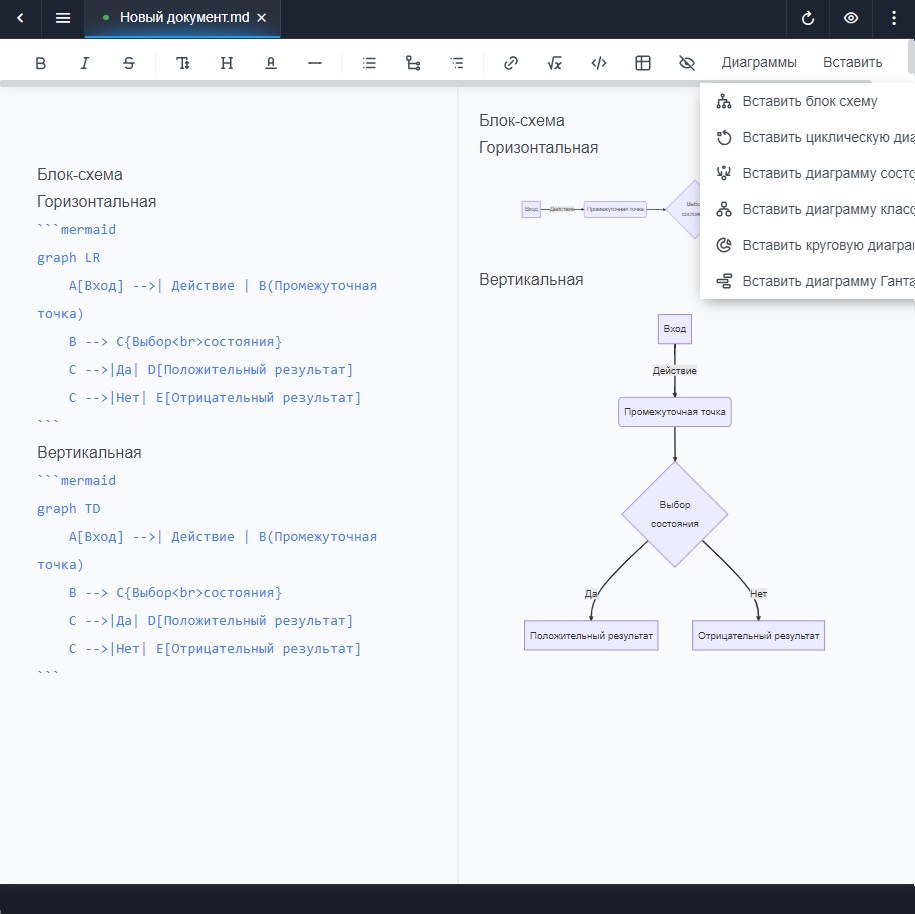This screenshot has width=915, height=914.
Task: Insert a bulleted list
Action: pos(369,63)
